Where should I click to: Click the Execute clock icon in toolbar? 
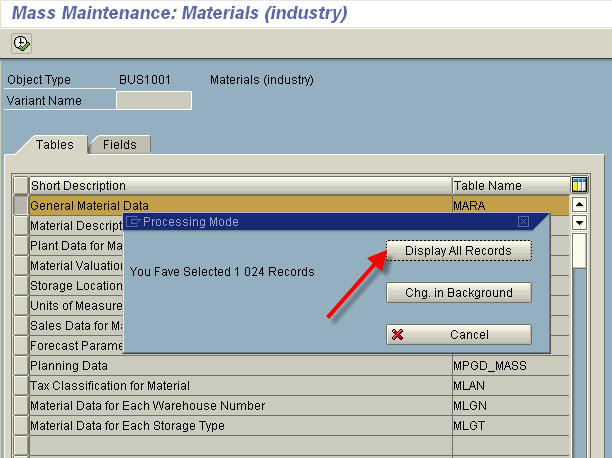21,43
